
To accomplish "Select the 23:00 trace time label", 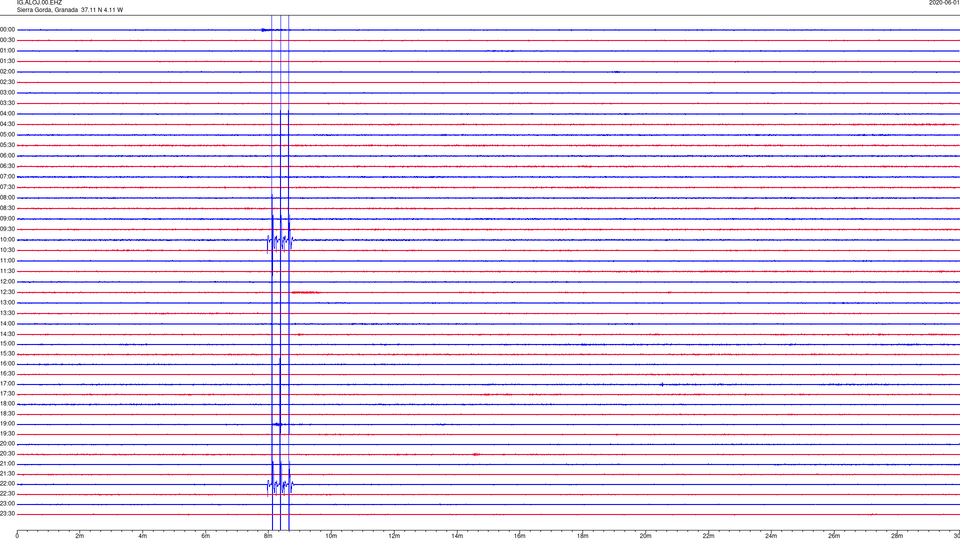I will [x=7, y=504].
